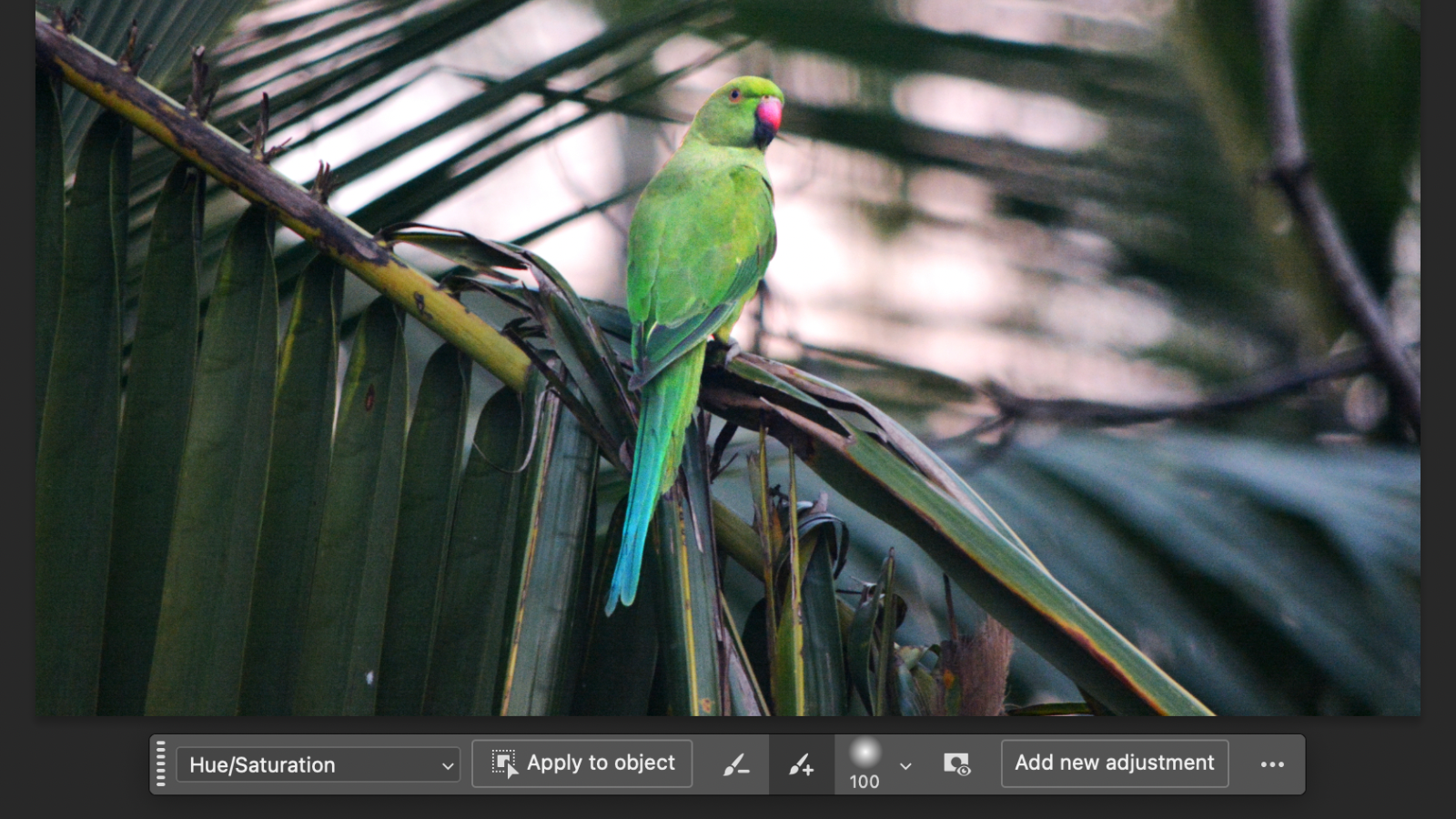
Task: Click the brush-with-plus icon to add areas
Action: tap(800, 763)
